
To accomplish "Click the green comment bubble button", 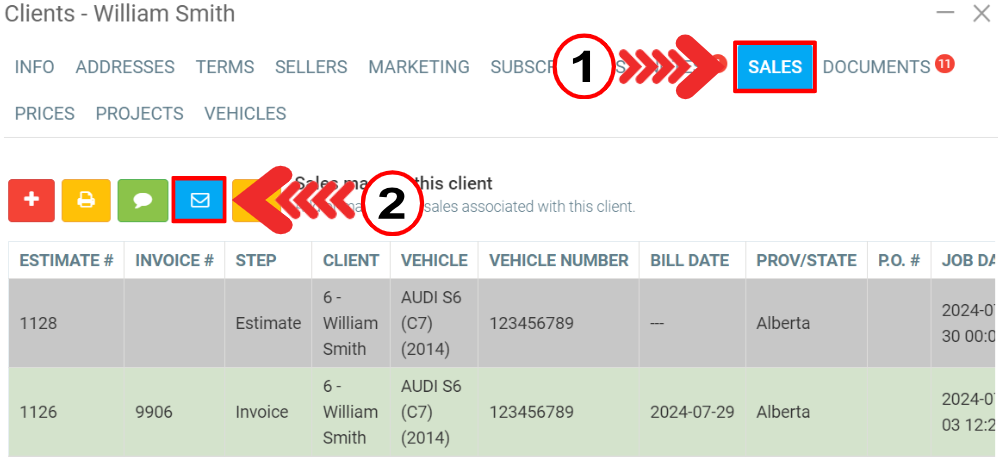I will pos(143,200).
